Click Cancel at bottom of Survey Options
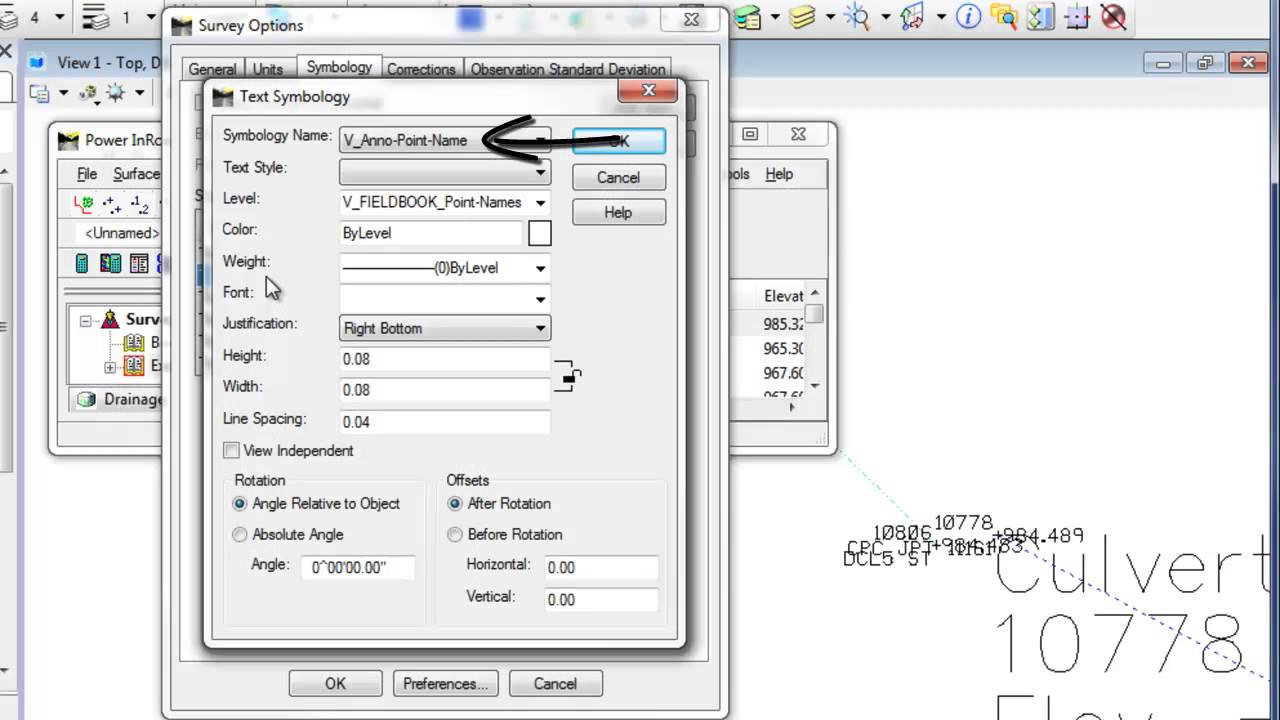The image size is (1280, 720). (555, 684)
